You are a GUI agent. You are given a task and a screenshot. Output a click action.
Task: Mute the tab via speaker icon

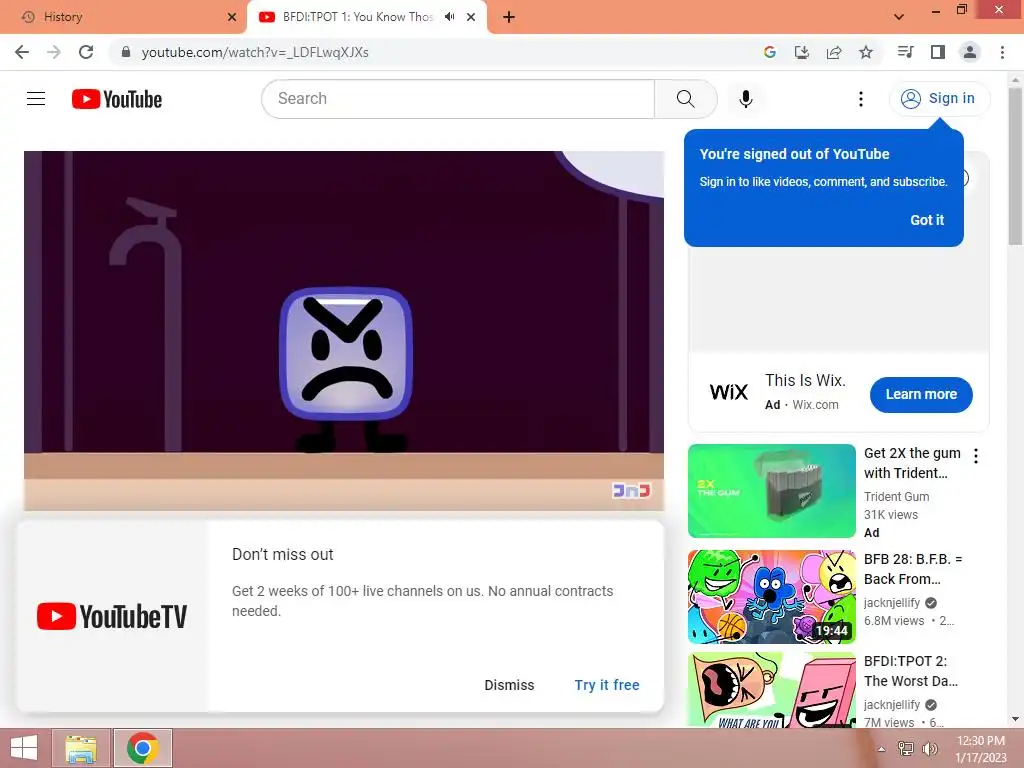449,17
